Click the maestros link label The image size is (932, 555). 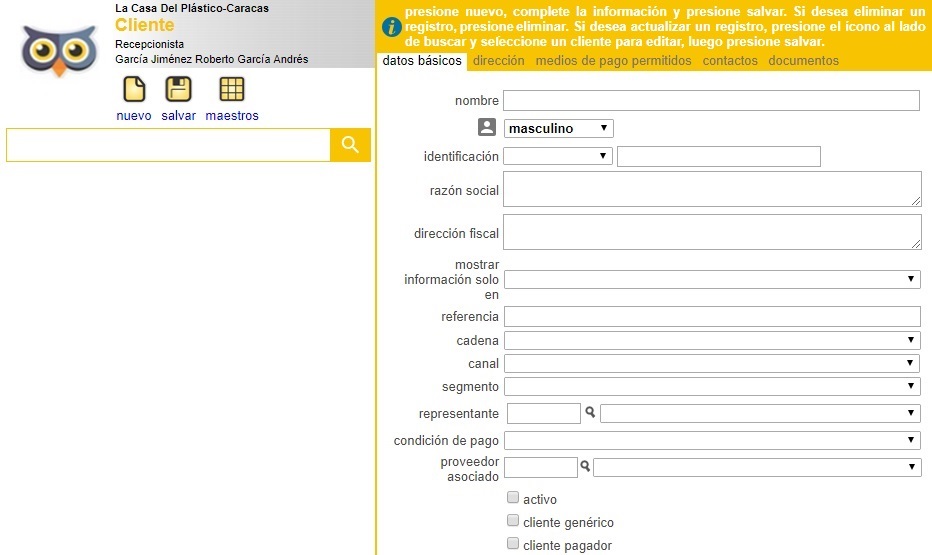point(232,116)
